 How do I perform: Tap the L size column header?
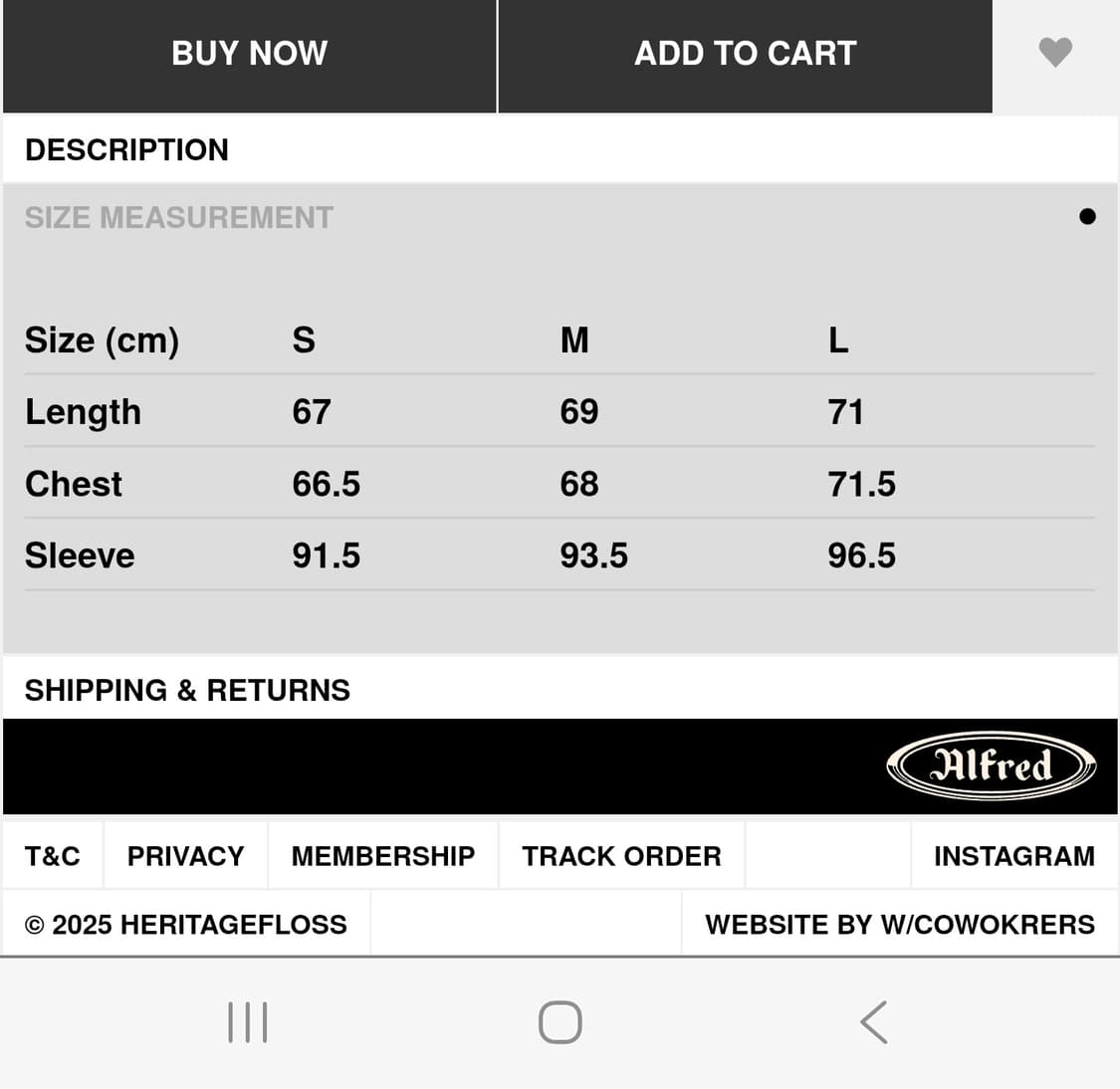coord(838,340)
